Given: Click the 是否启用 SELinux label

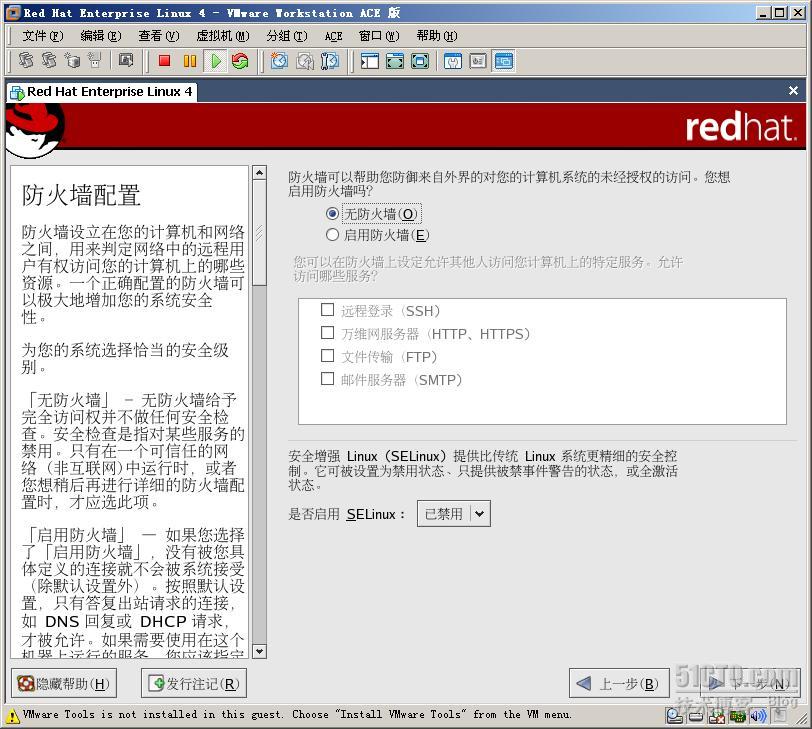Looking at the screenshot, I should click(x=346, y=514).
